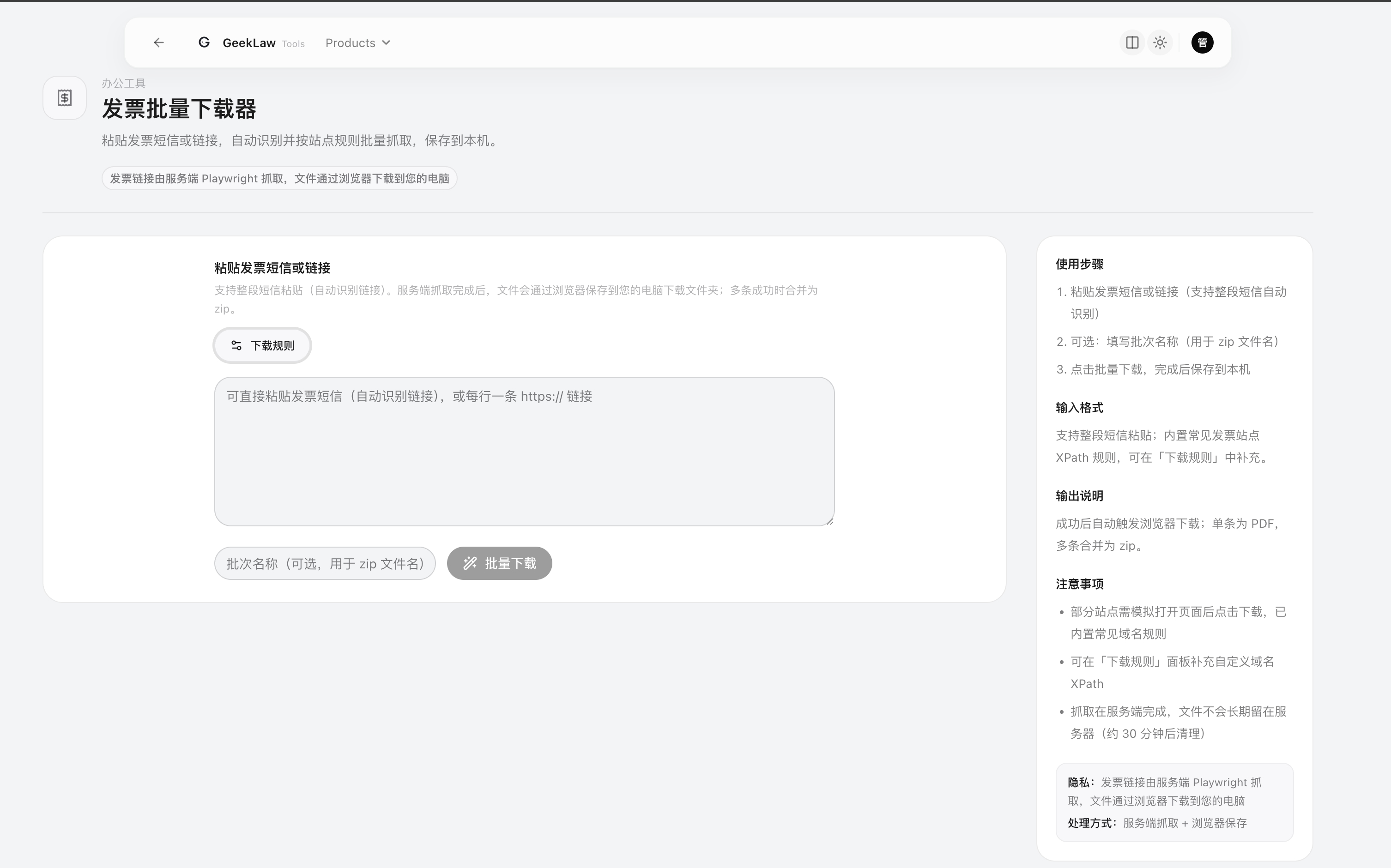Switch theme with the sun icon
This screenshot has width=1391, height=868.
point(1160,42)
